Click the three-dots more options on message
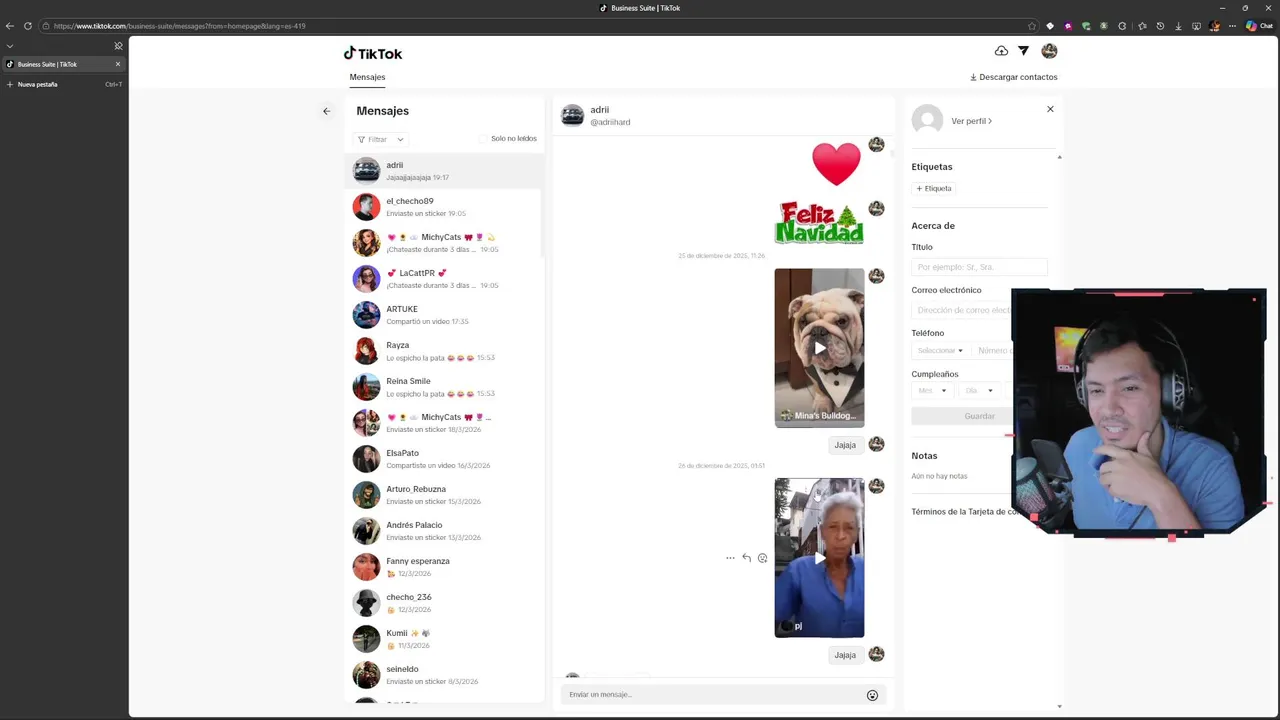This screenshot has height=720, width=1280. coord(730,558)
